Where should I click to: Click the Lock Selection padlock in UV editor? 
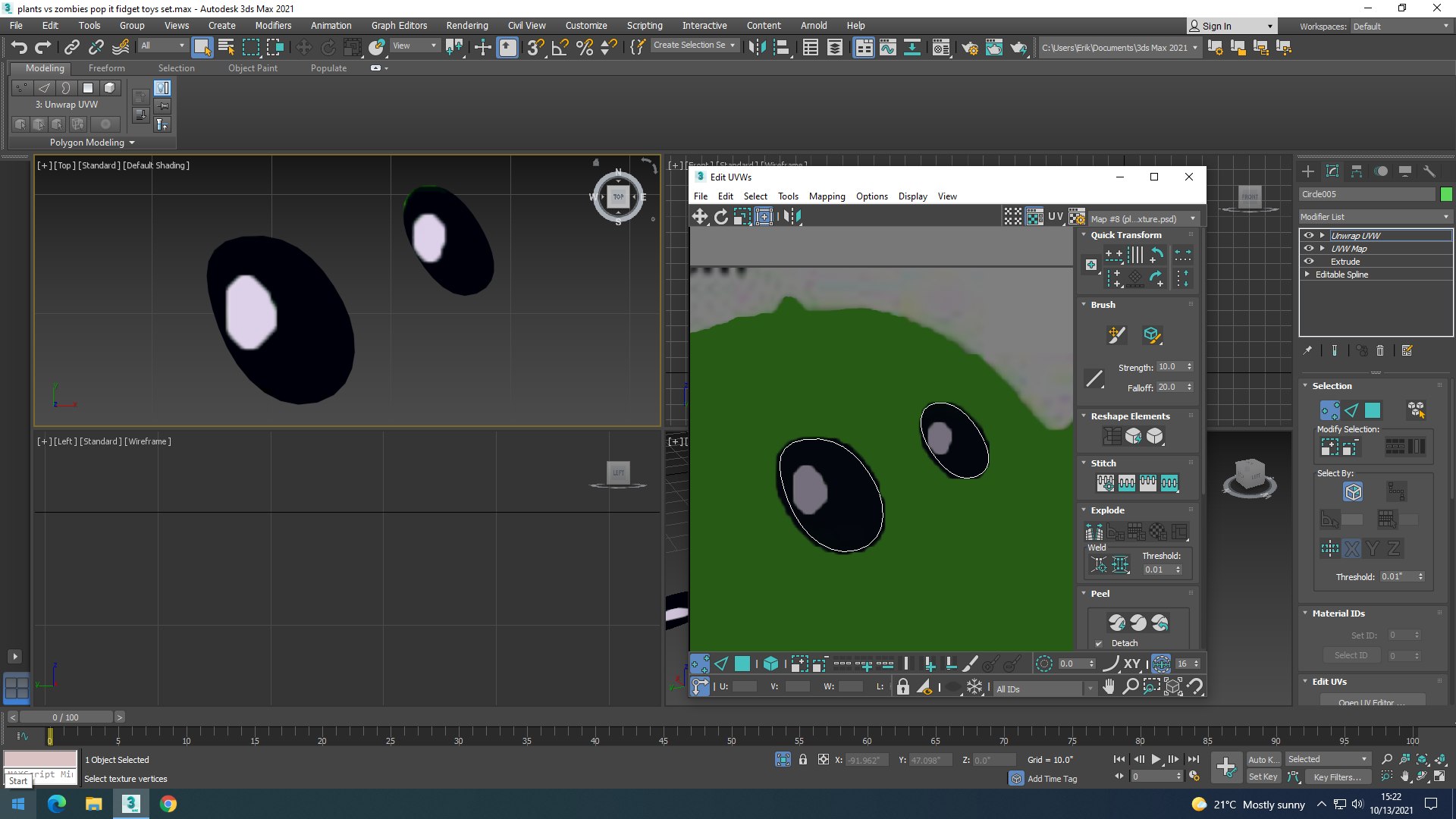(x=902, y=687)
